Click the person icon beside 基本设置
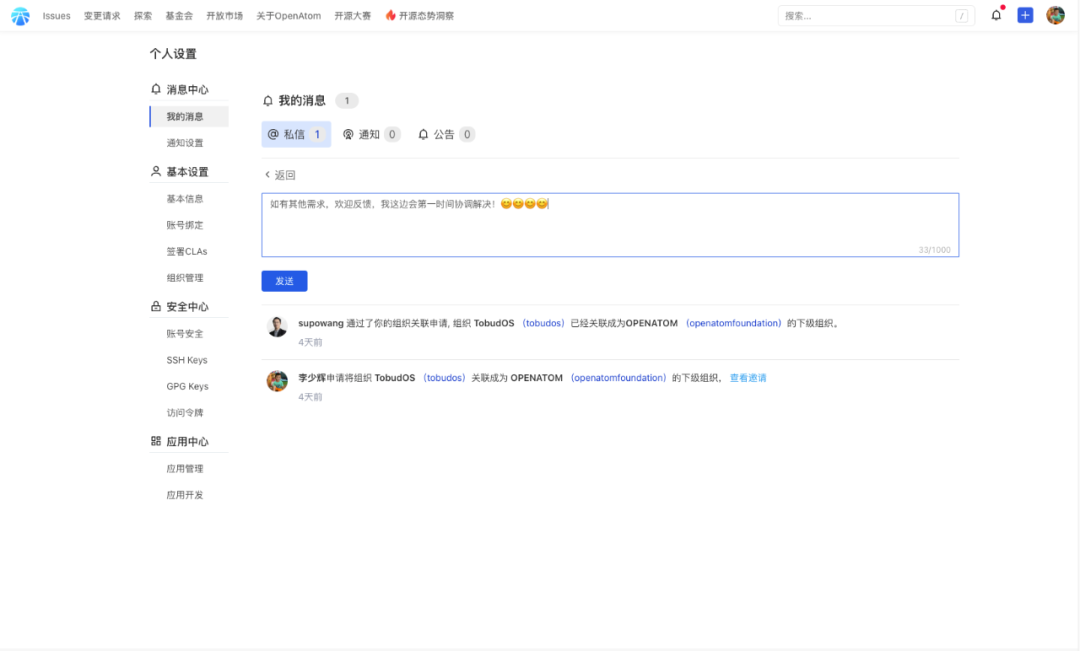 pos(156,172)
